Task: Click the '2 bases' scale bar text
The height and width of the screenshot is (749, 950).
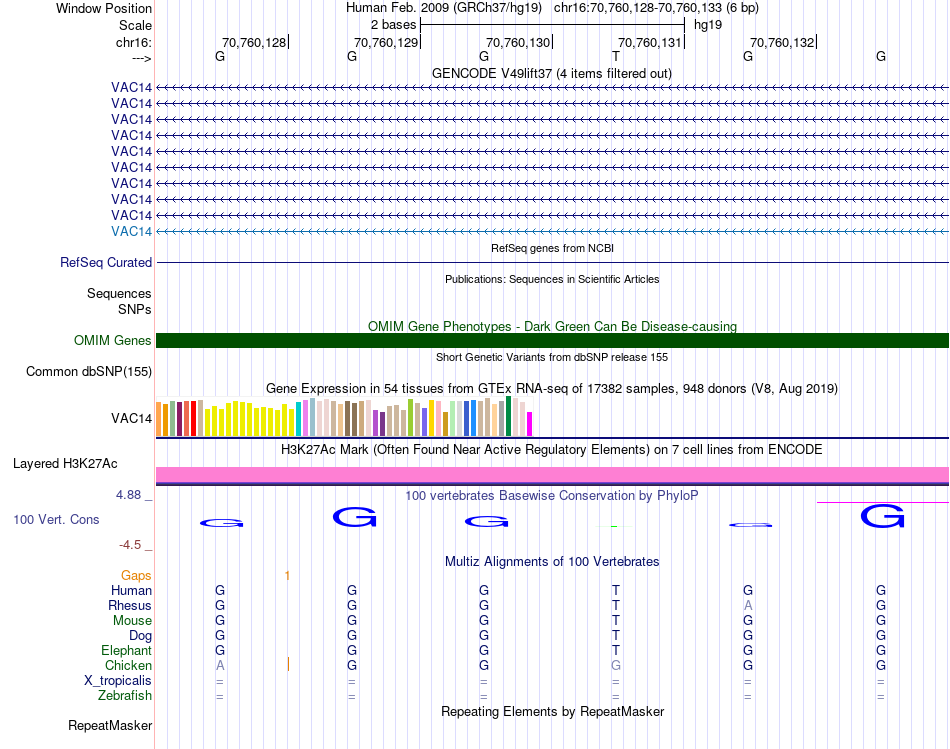Action: (393, 25)
